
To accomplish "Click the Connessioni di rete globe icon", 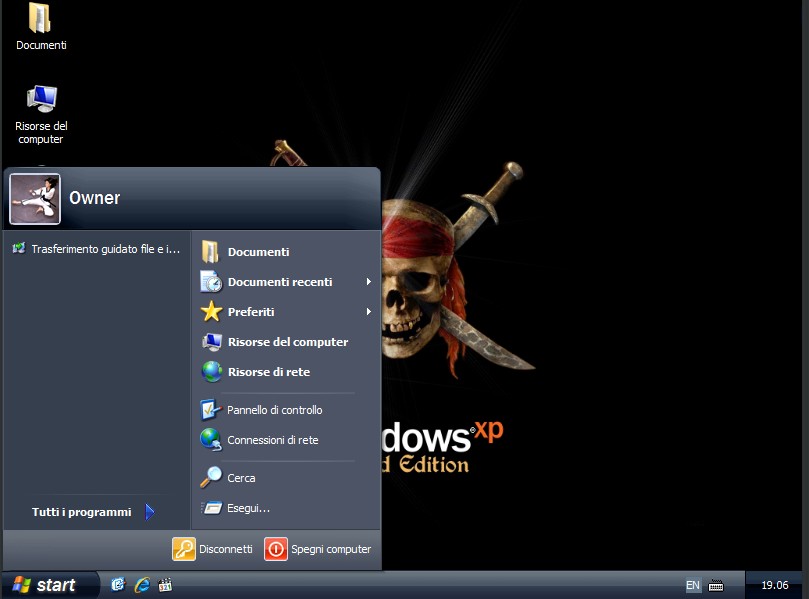I will pos(211,440).
